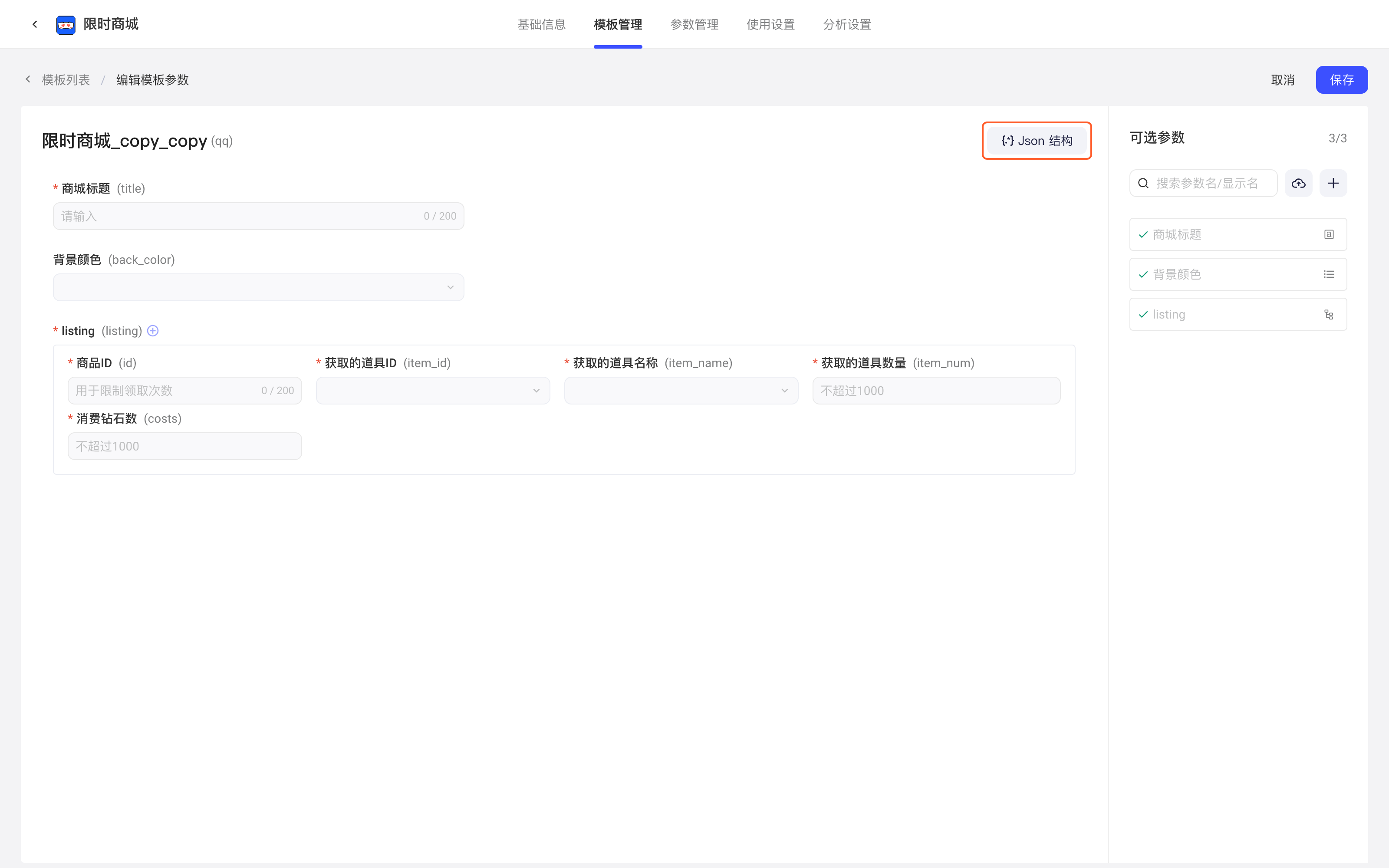Click the cloud upload icon in 可选参数 panel
This screenshot has height=868, width=1389.
point(1298,183)
